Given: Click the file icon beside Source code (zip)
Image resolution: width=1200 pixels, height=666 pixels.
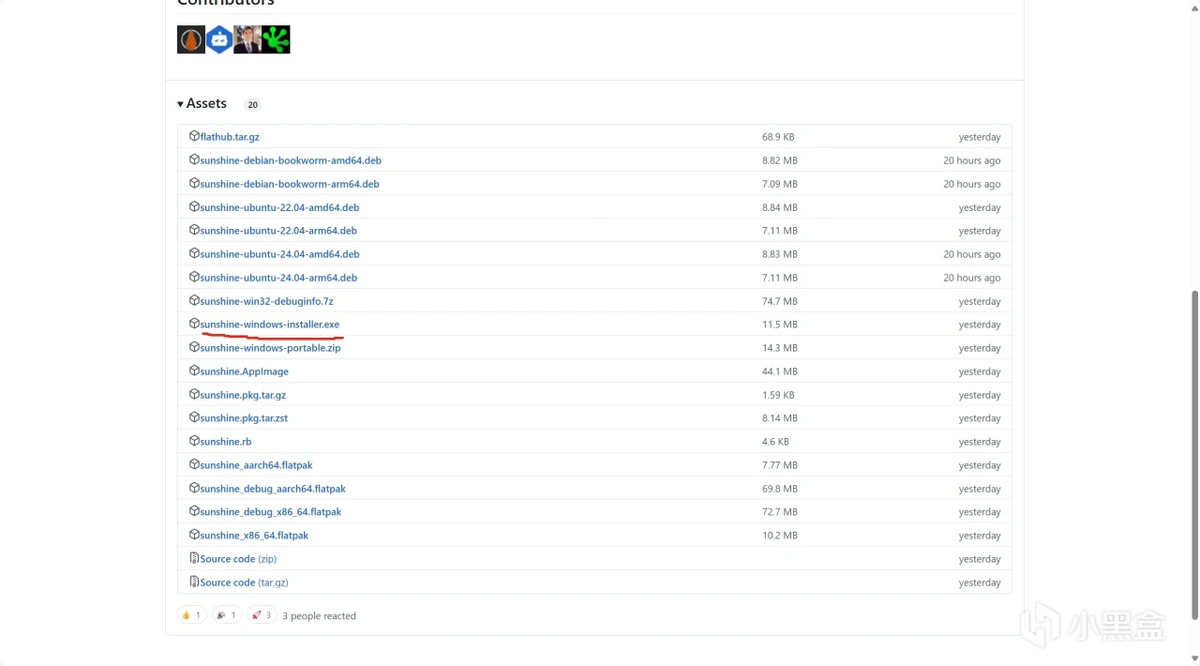Looking at the screenshot, I should (x=194, y=559).
